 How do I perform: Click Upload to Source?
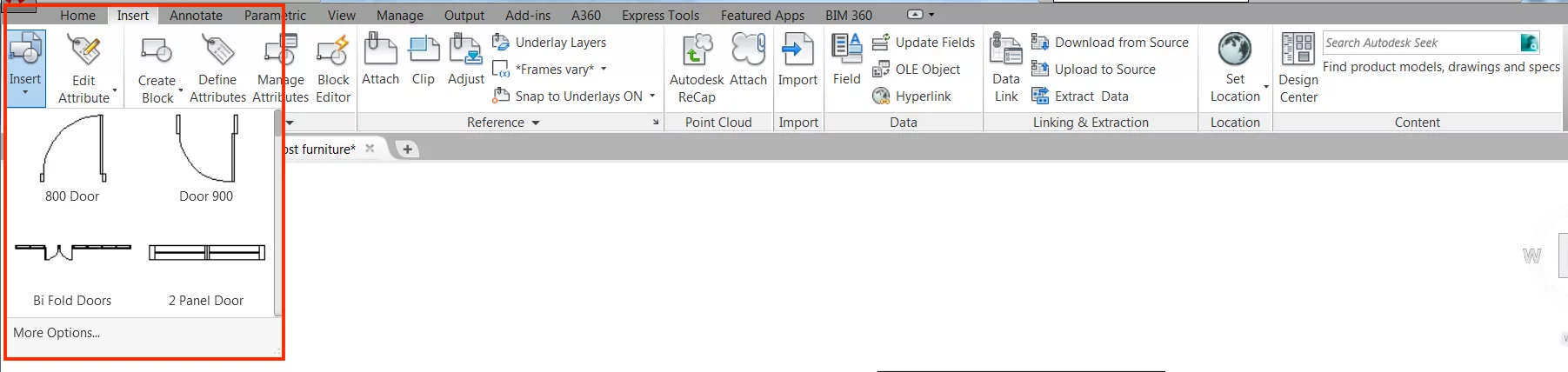pos(1093,69)
